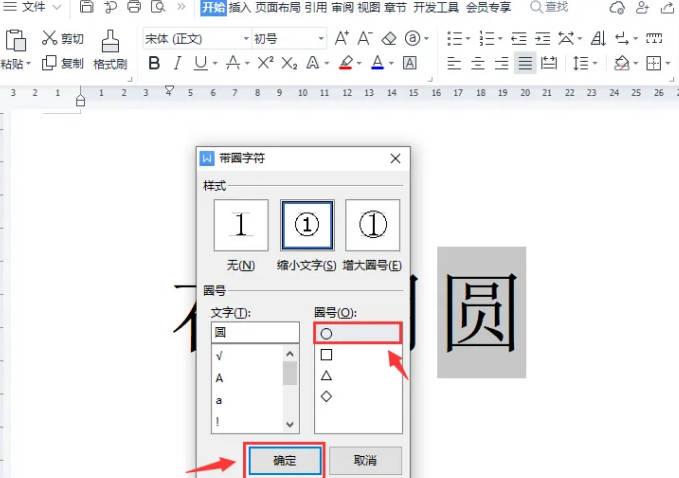The height and width of the screenshot is (478, 679).
Task: Align text right
Action: (501, 63)
